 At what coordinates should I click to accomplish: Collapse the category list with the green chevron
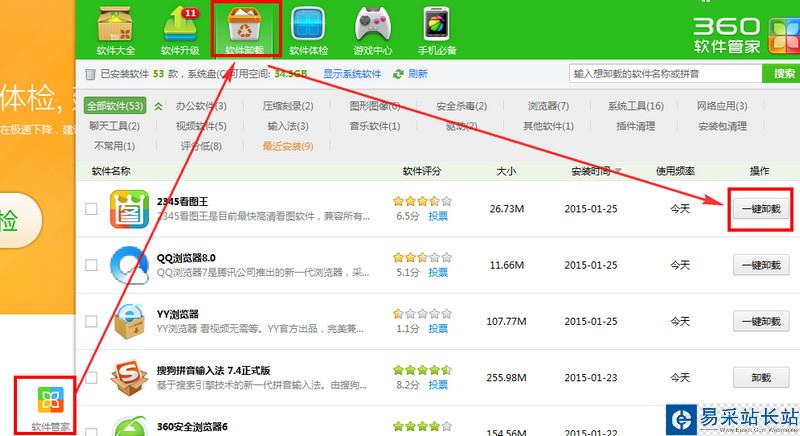tap(159, 106)
